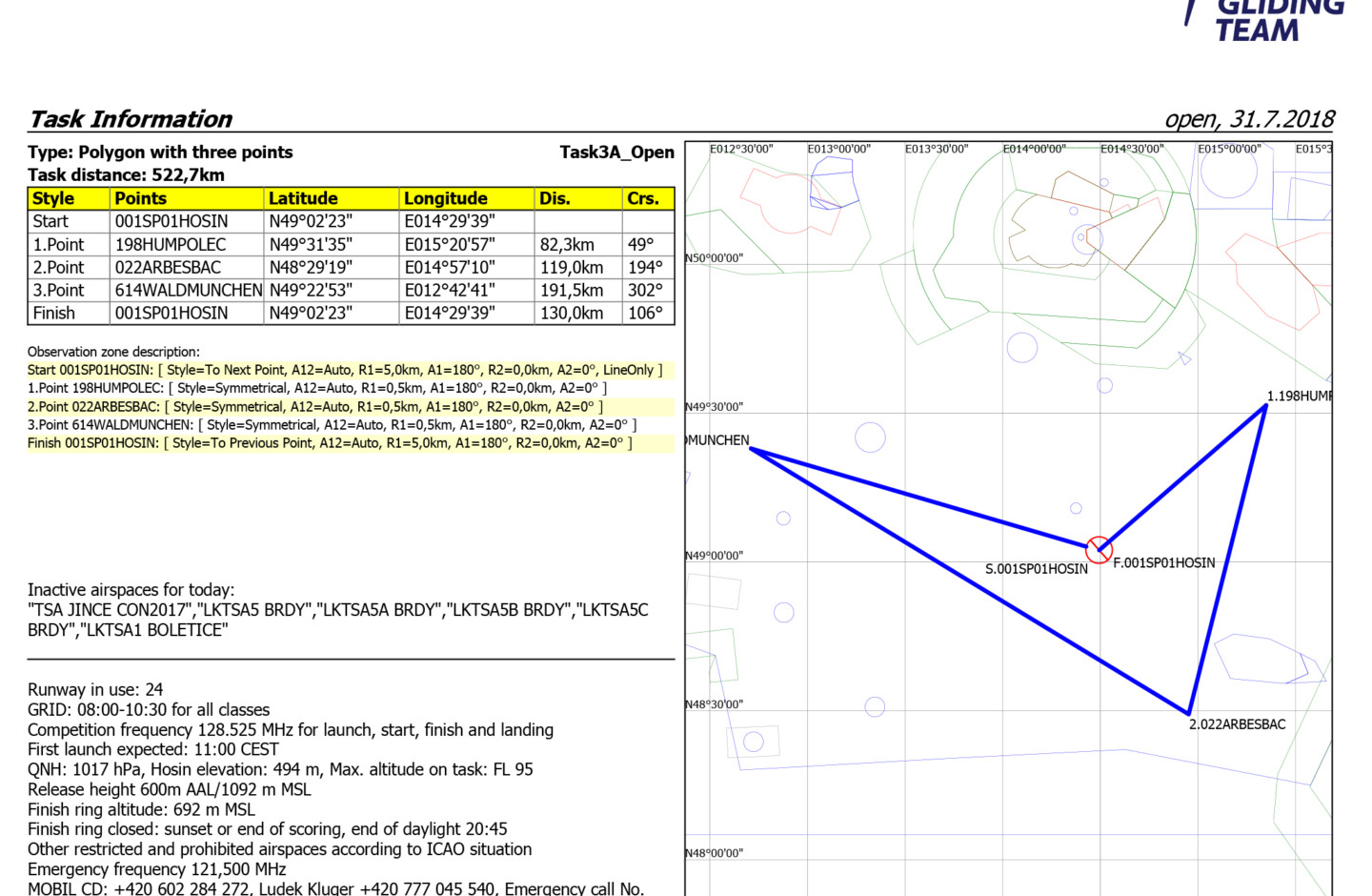Click the 2.022ARBESBAC waypoint label on map

click(x=1237, y=724)
